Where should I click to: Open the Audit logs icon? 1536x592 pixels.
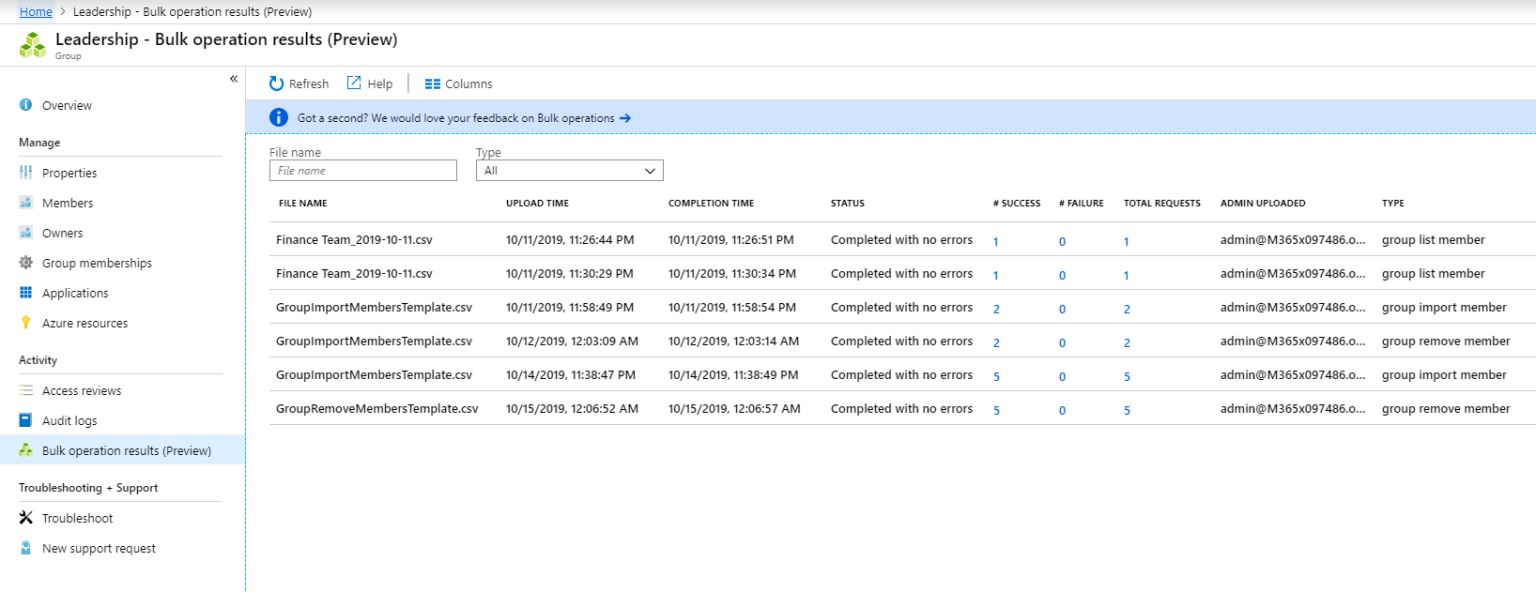point(28,420)
